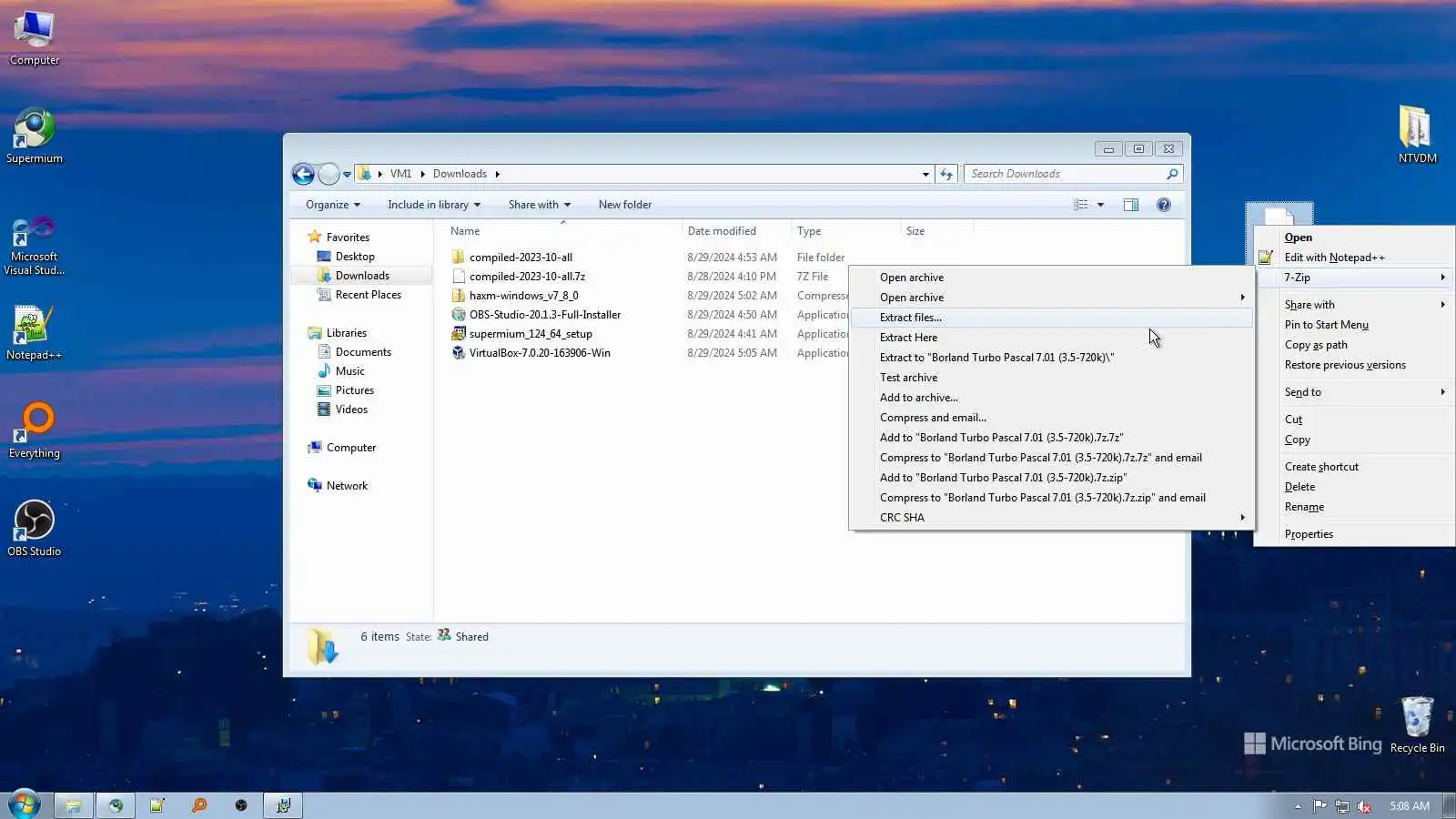Image resolution: width=1456 pixels, height=819 pixels.
Task: Choose Compress and email... entry
Action: pos(1051,418)
